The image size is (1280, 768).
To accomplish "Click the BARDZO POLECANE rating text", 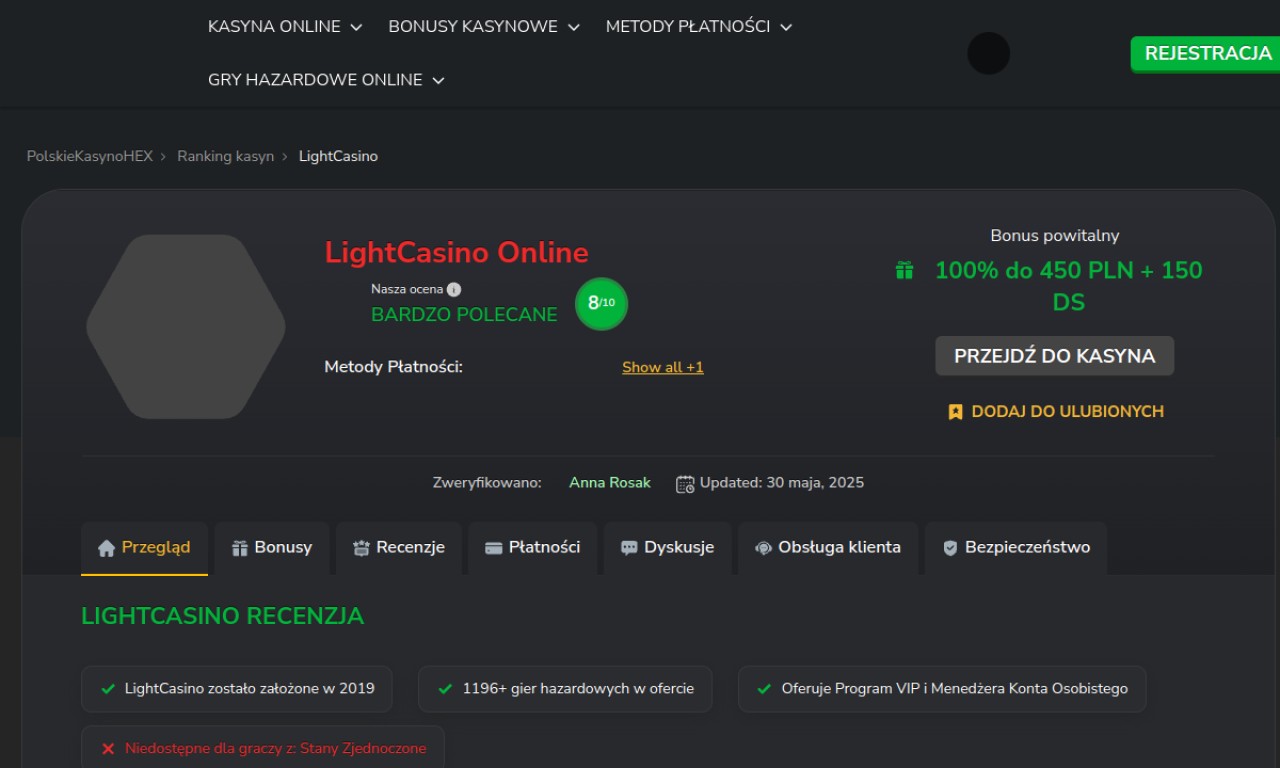I will [464, 315].
